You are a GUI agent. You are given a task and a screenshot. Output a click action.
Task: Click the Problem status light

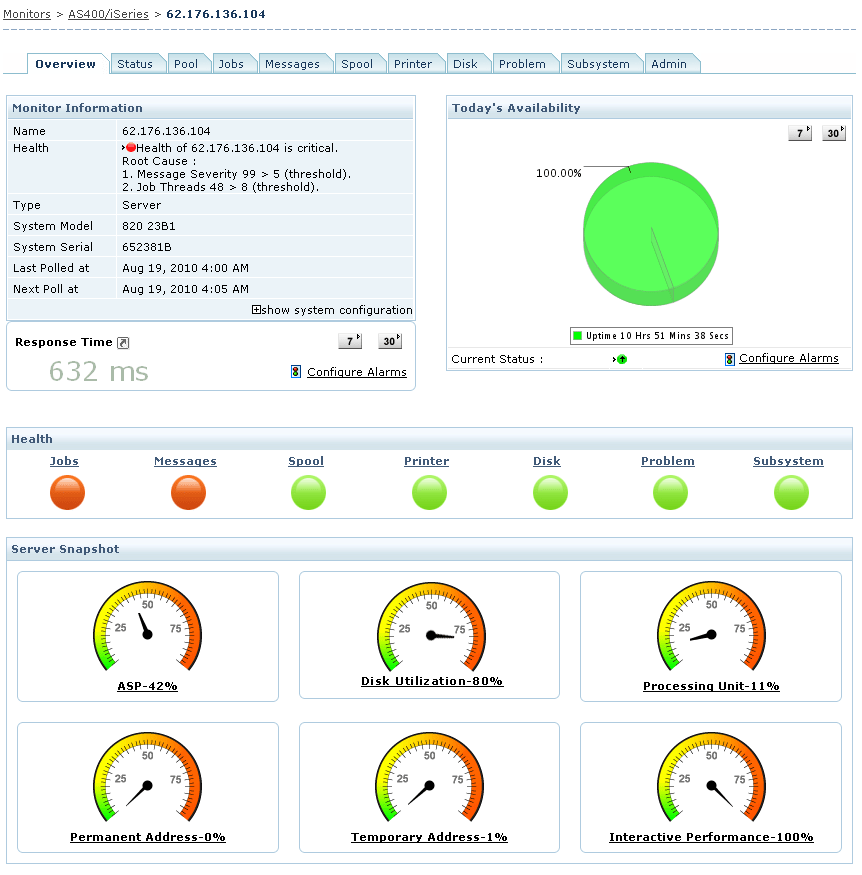click(x=669, y=492)
